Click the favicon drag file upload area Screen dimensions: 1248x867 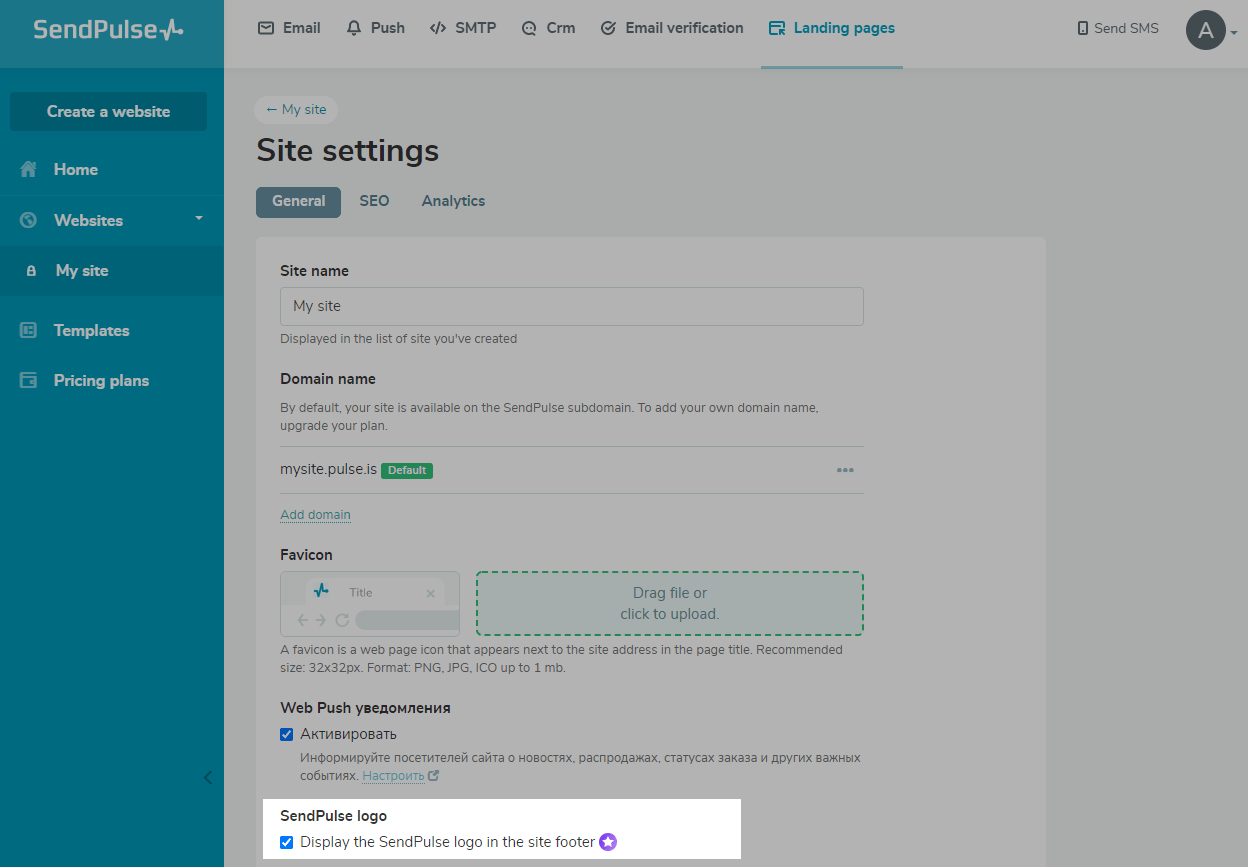669,603
